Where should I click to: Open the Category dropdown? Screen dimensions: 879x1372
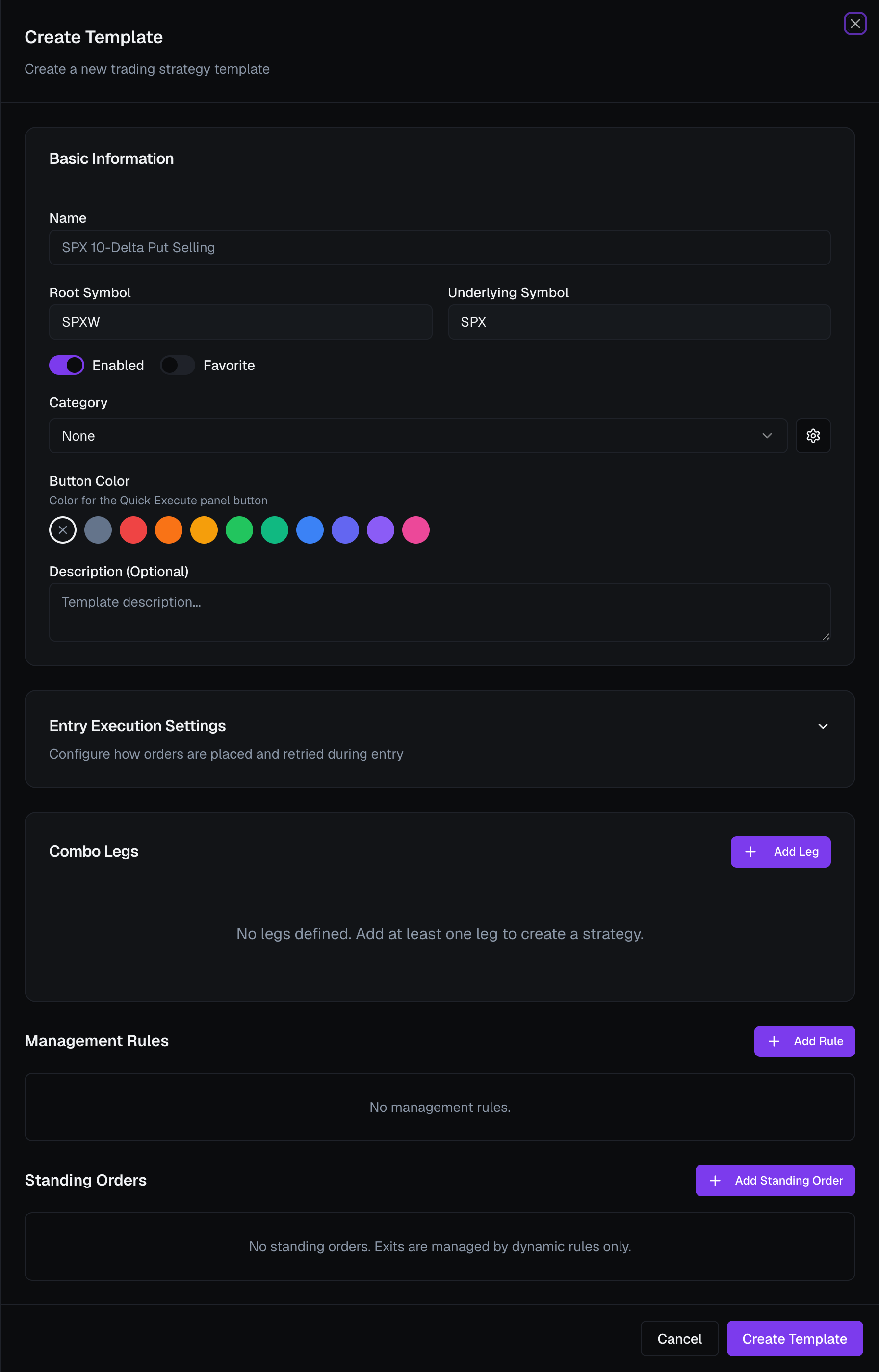coord(418,436)
